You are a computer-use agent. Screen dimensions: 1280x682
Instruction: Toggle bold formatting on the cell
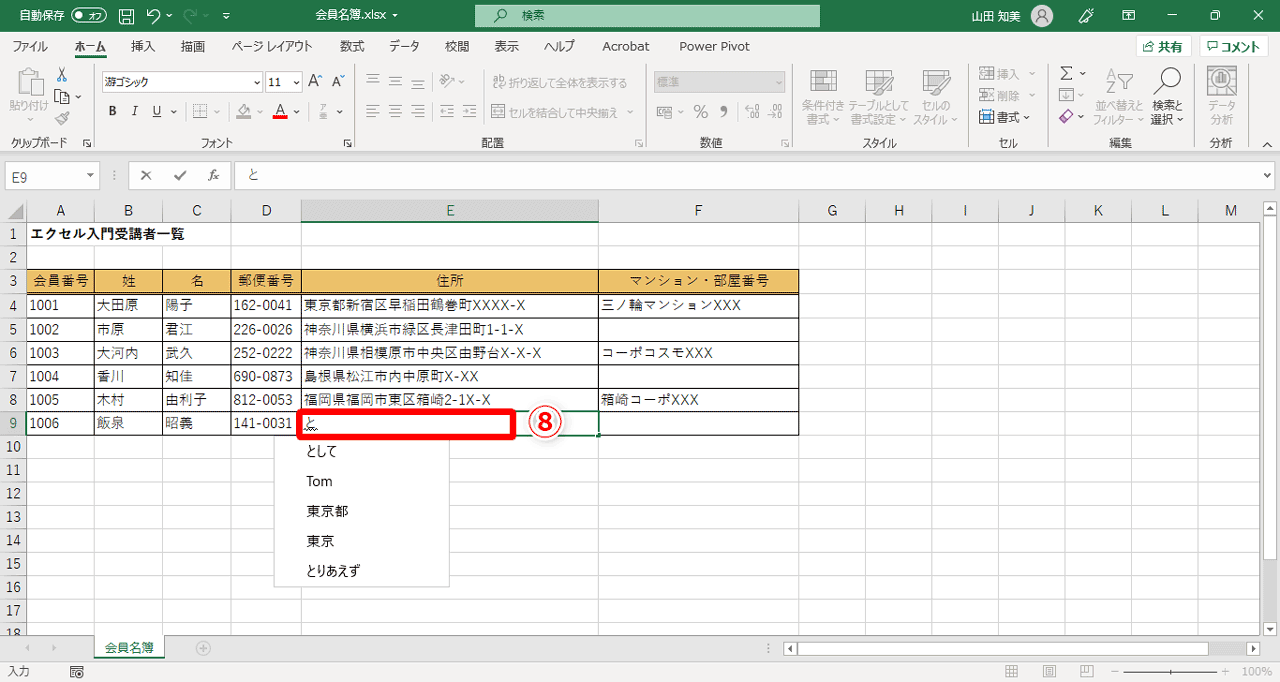pyautogui.click(x=112, y=111)
